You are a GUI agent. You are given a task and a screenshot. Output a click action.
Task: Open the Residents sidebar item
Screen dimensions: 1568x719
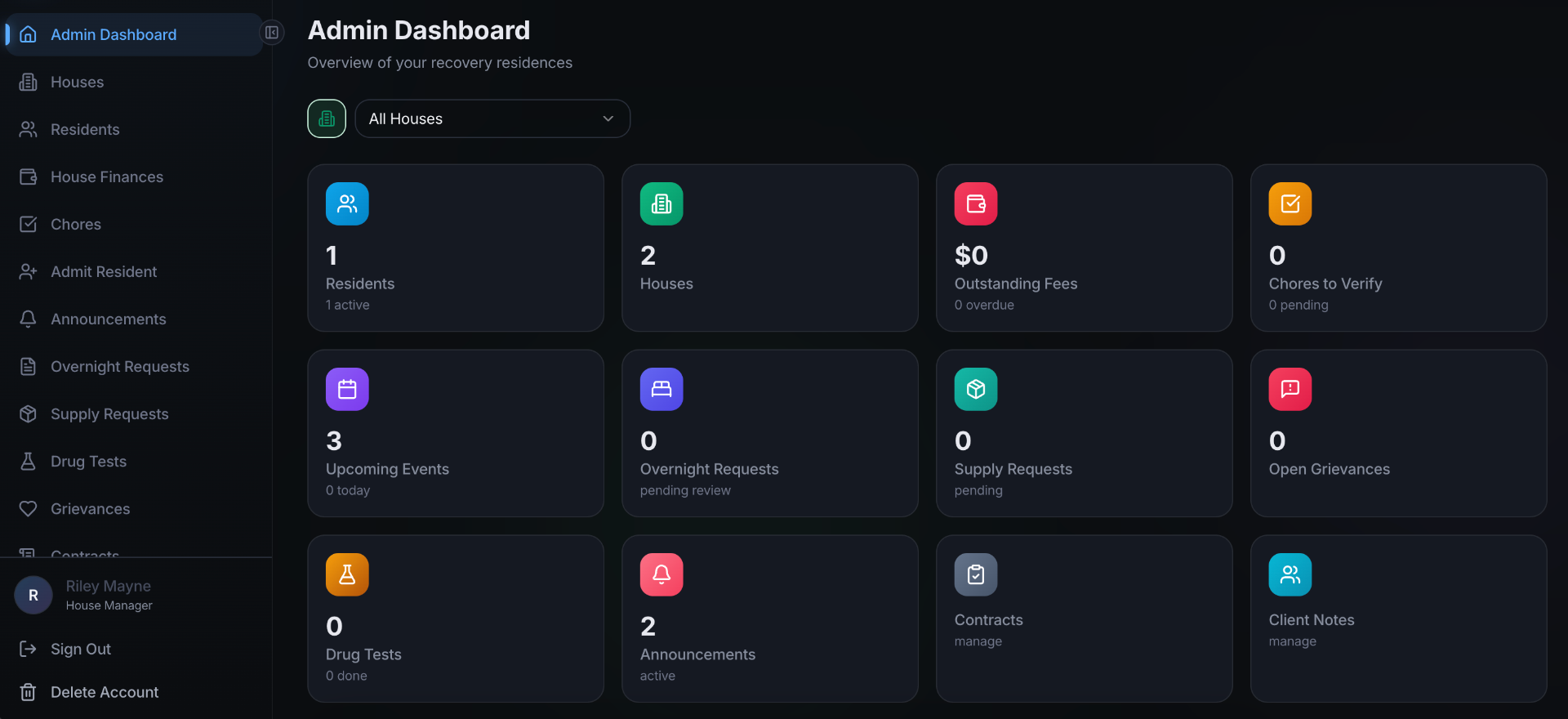coord(134,129)
